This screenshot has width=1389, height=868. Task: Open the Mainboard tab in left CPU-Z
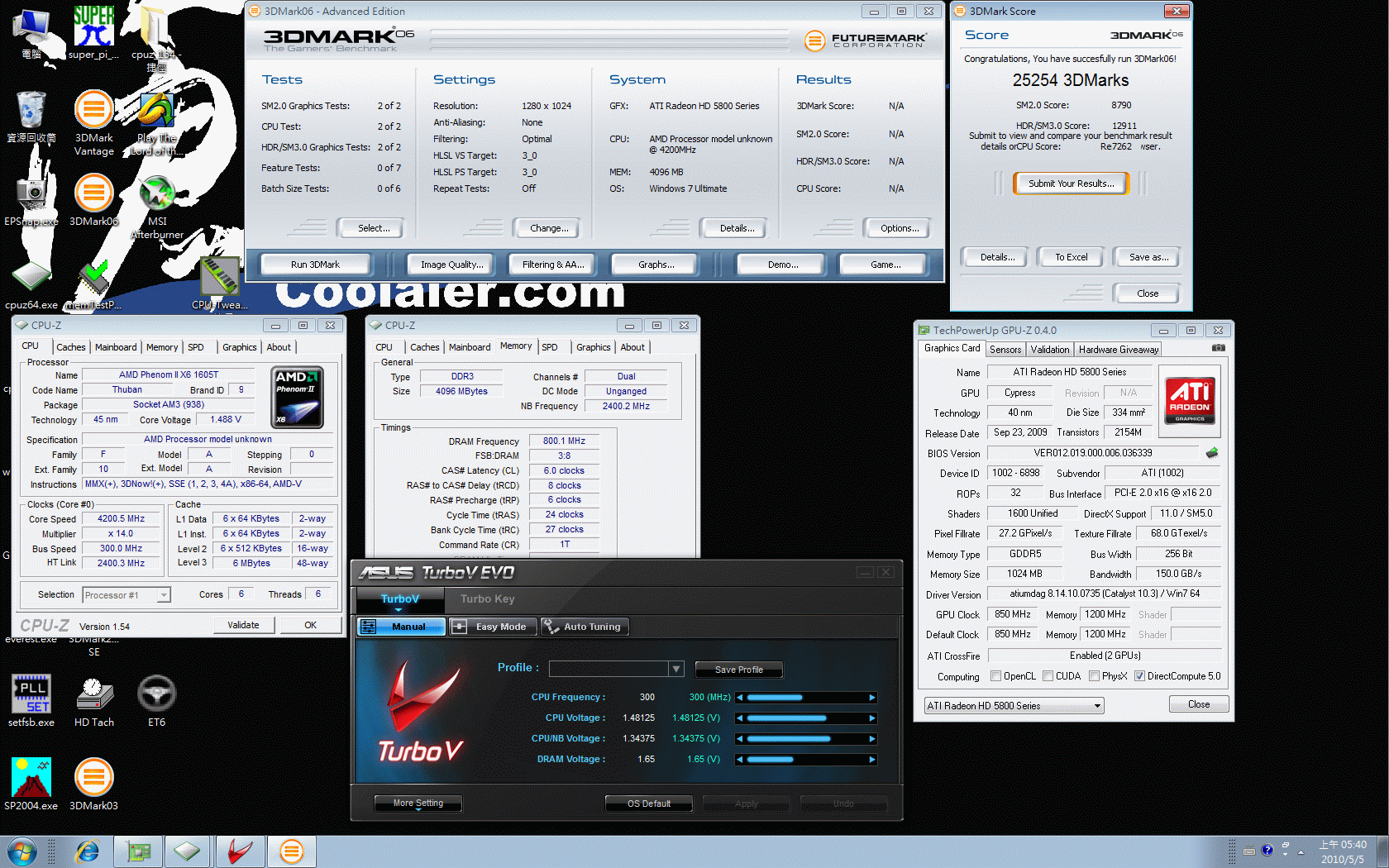coord(116,347)
